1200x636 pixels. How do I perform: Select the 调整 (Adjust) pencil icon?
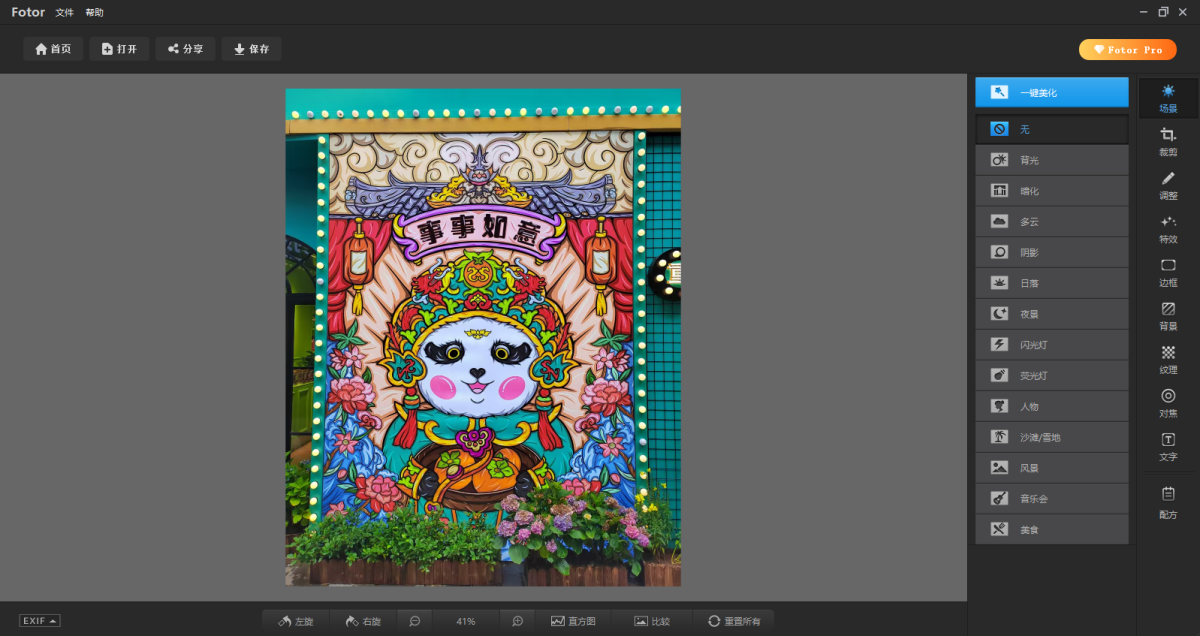1168,184
